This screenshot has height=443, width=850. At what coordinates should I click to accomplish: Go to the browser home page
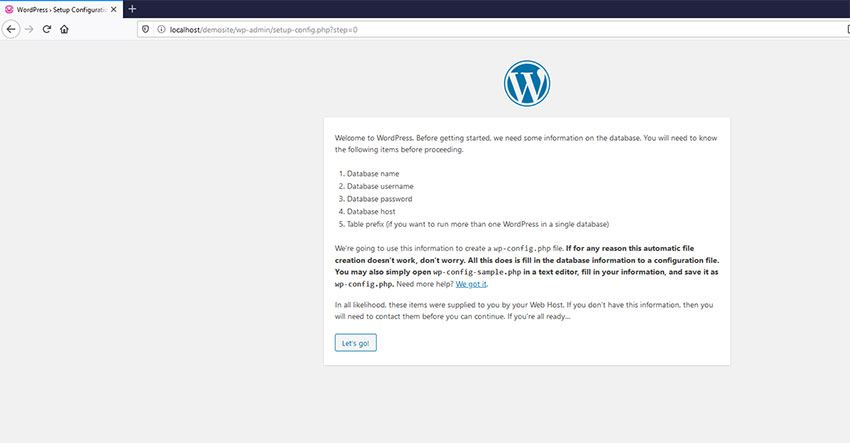coord(64,29)
